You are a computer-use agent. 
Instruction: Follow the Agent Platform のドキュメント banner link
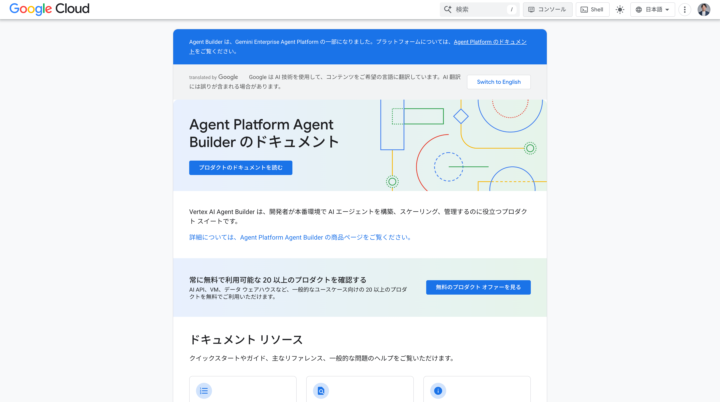[x=490, y=42]
